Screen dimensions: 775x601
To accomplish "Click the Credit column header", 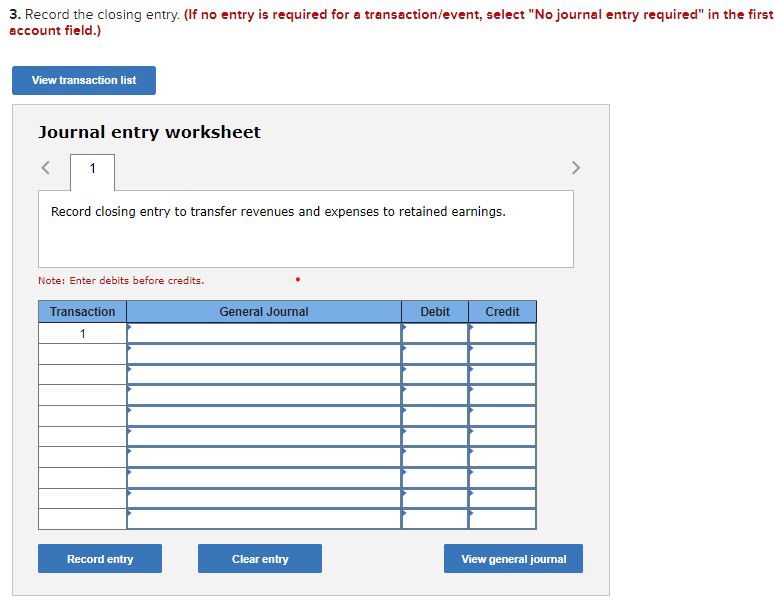I will [x=502, y=312].
